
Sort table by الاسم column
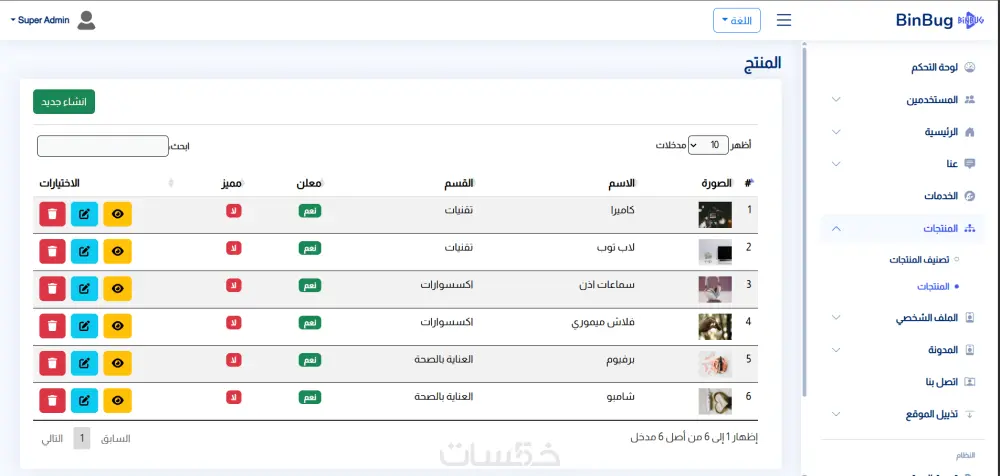622,184
